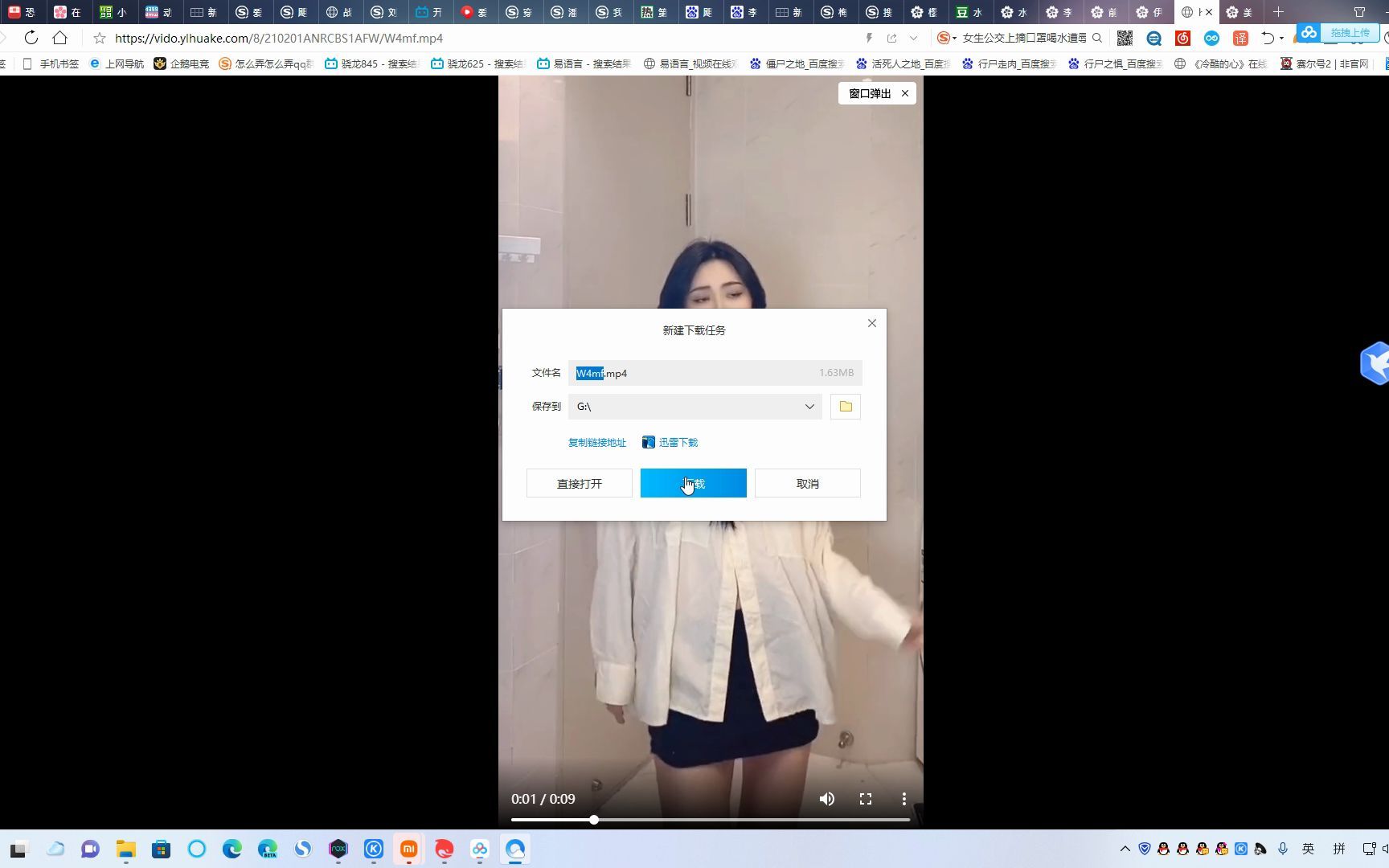Close the 新建下载任务 dialog
This screenshot has height=868, width=1389.
pyautogui.click(x=871, y=323)
